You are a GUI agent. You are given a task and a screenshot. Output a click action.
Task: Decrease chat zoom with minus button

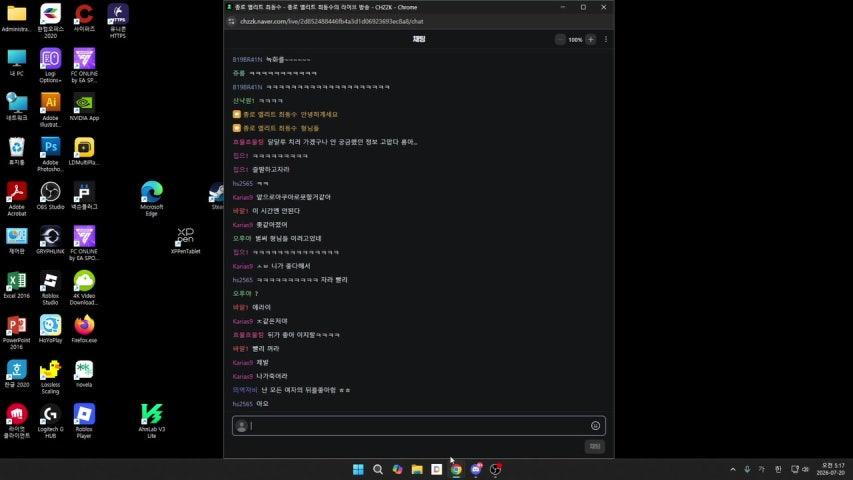(560, 39)
